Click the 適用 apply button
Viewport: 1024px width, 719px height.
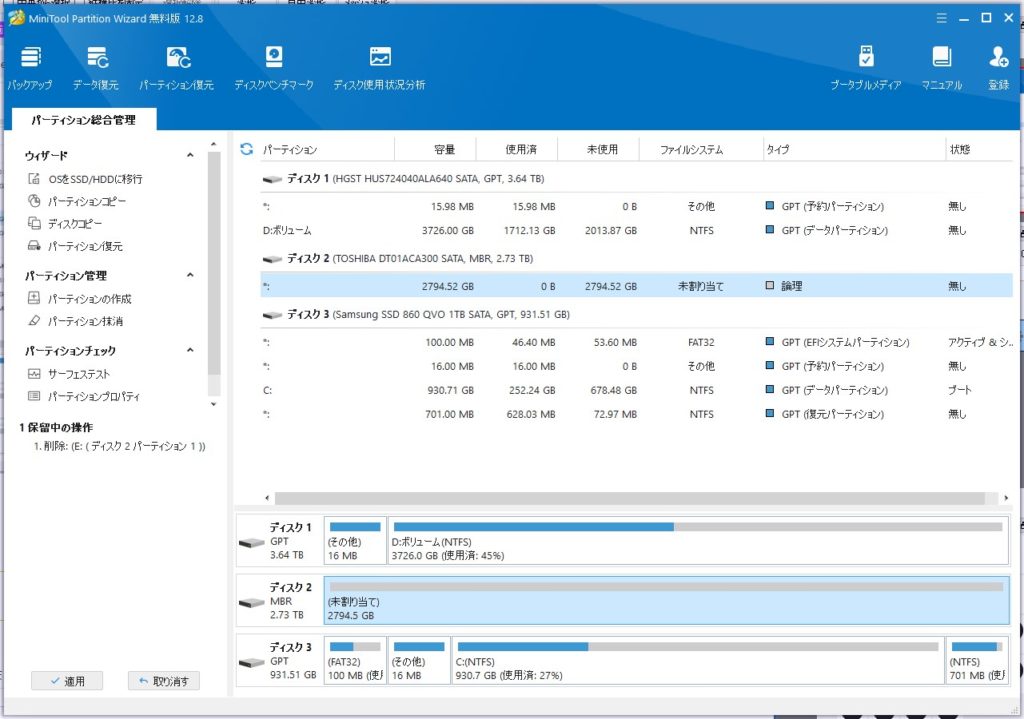tap(66, 681)
